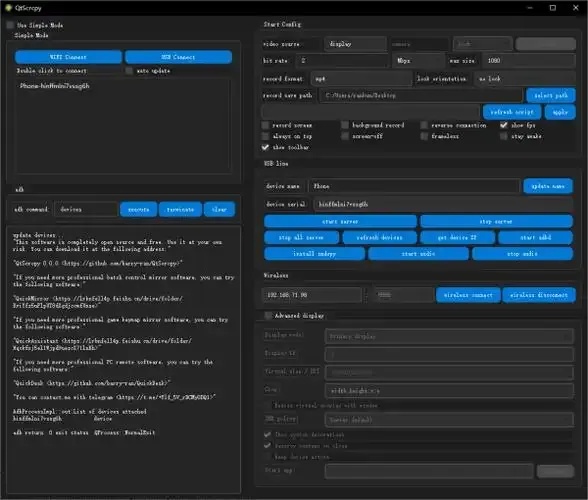Click the wireless connect button
This screenshot has height=500, width=588.
pyautogui.click(x=468, y=295)
